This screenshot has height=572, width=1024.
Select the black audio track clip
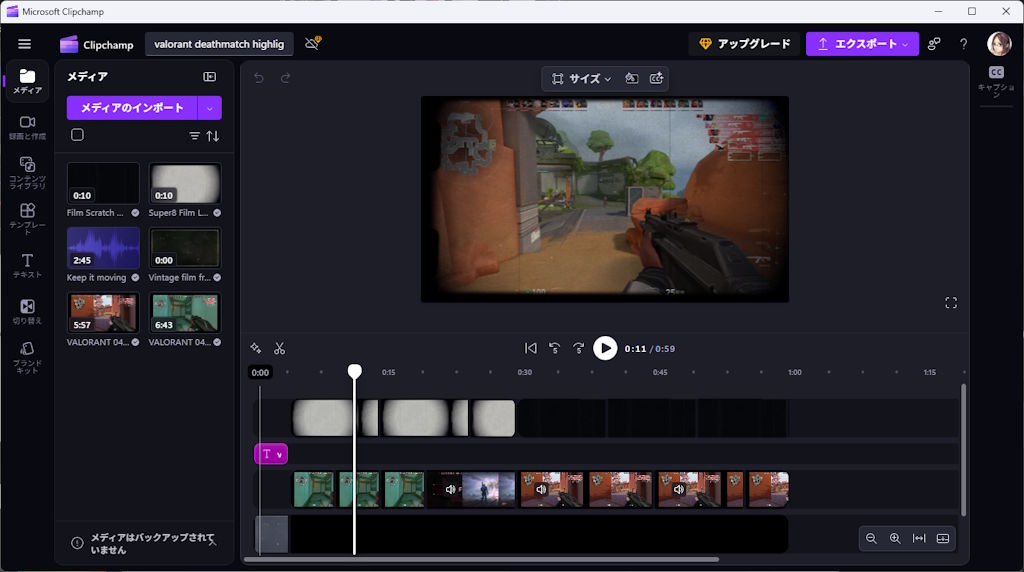click(x=539, y=534)
